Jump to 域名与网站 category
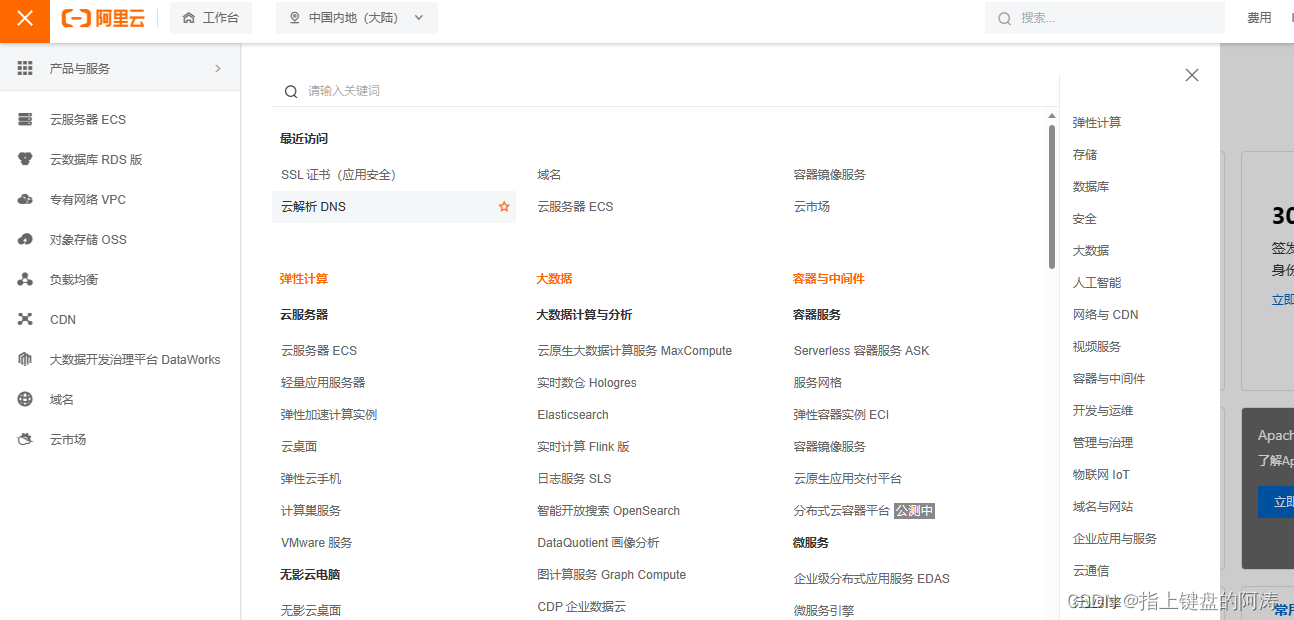 tap(1103, 507)
